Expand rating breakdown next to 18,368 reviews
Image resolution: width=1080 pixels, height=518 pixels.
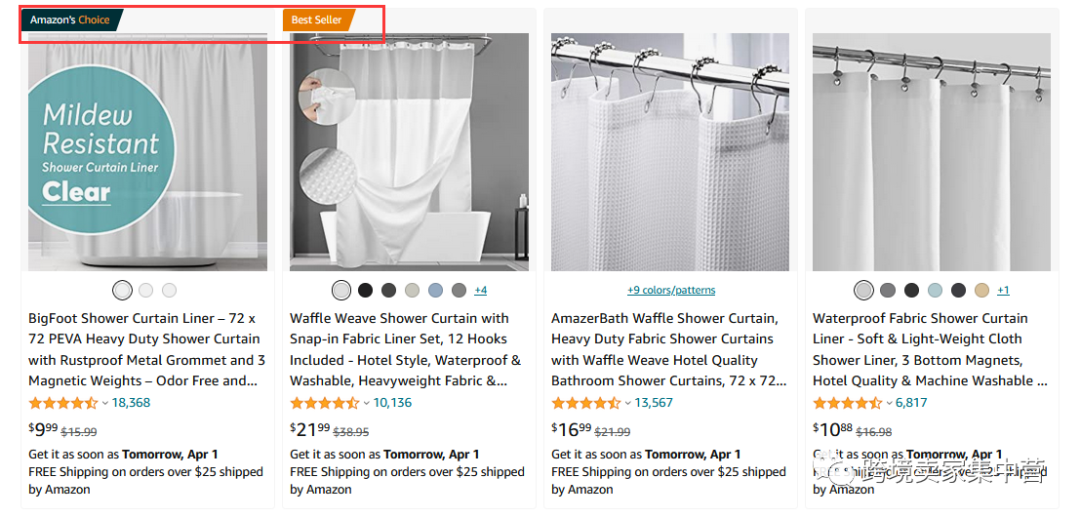coord(105,403)
